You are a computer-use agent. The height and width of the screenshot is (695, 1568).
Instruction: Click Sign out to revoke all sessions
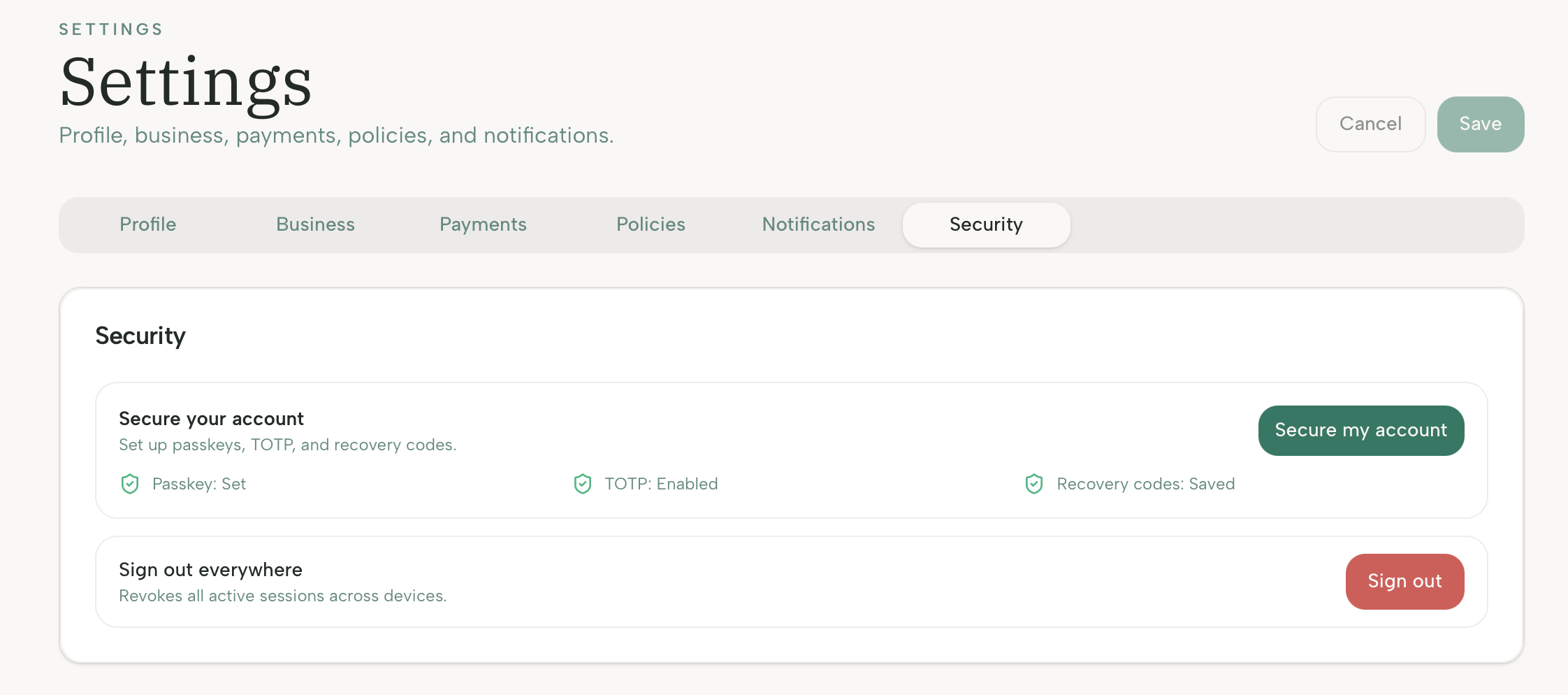click(1404, 581)
